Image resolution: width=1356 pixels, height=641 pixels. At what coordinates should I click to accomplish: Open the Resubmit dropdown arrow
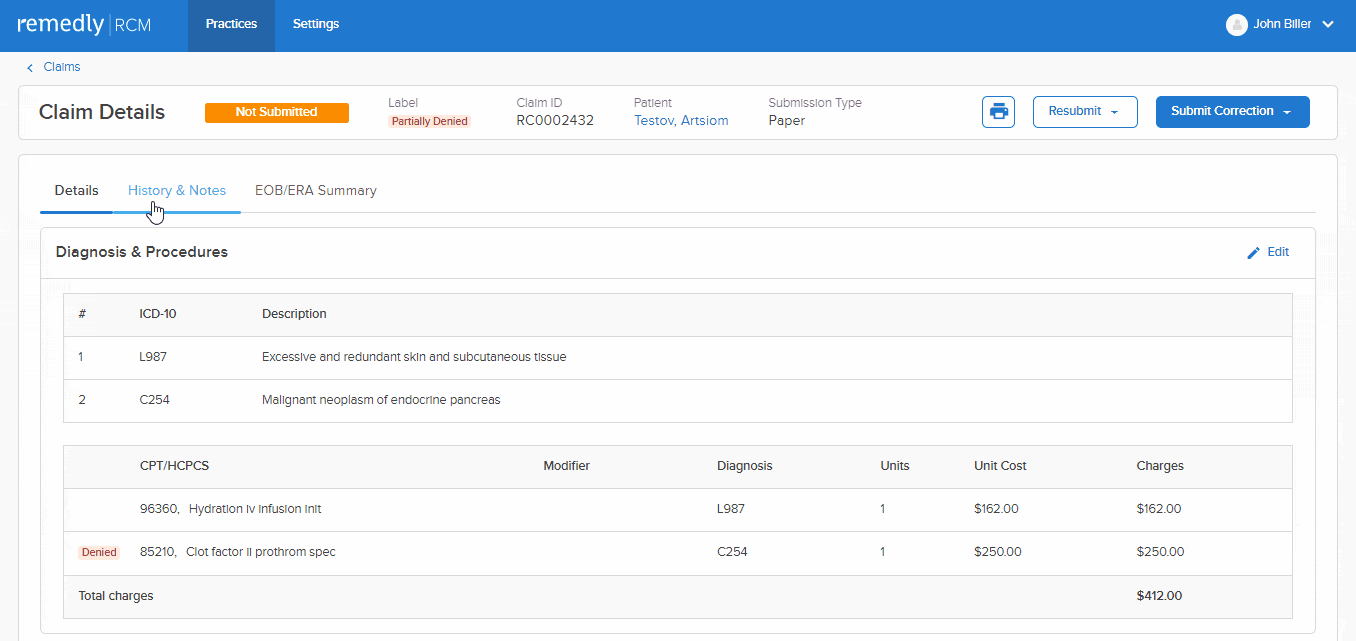(1113, 111)
